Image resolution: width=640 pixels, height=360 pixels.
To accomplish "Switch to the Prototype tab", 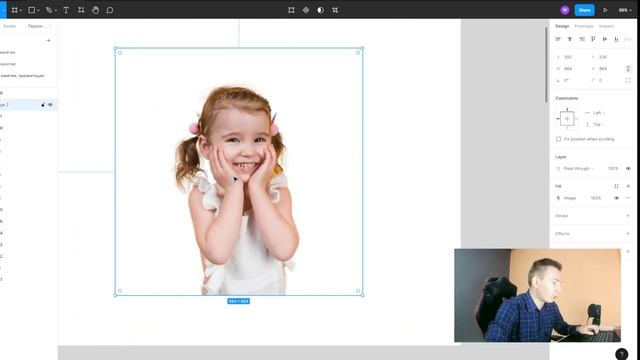I will [x=584, y=26].
